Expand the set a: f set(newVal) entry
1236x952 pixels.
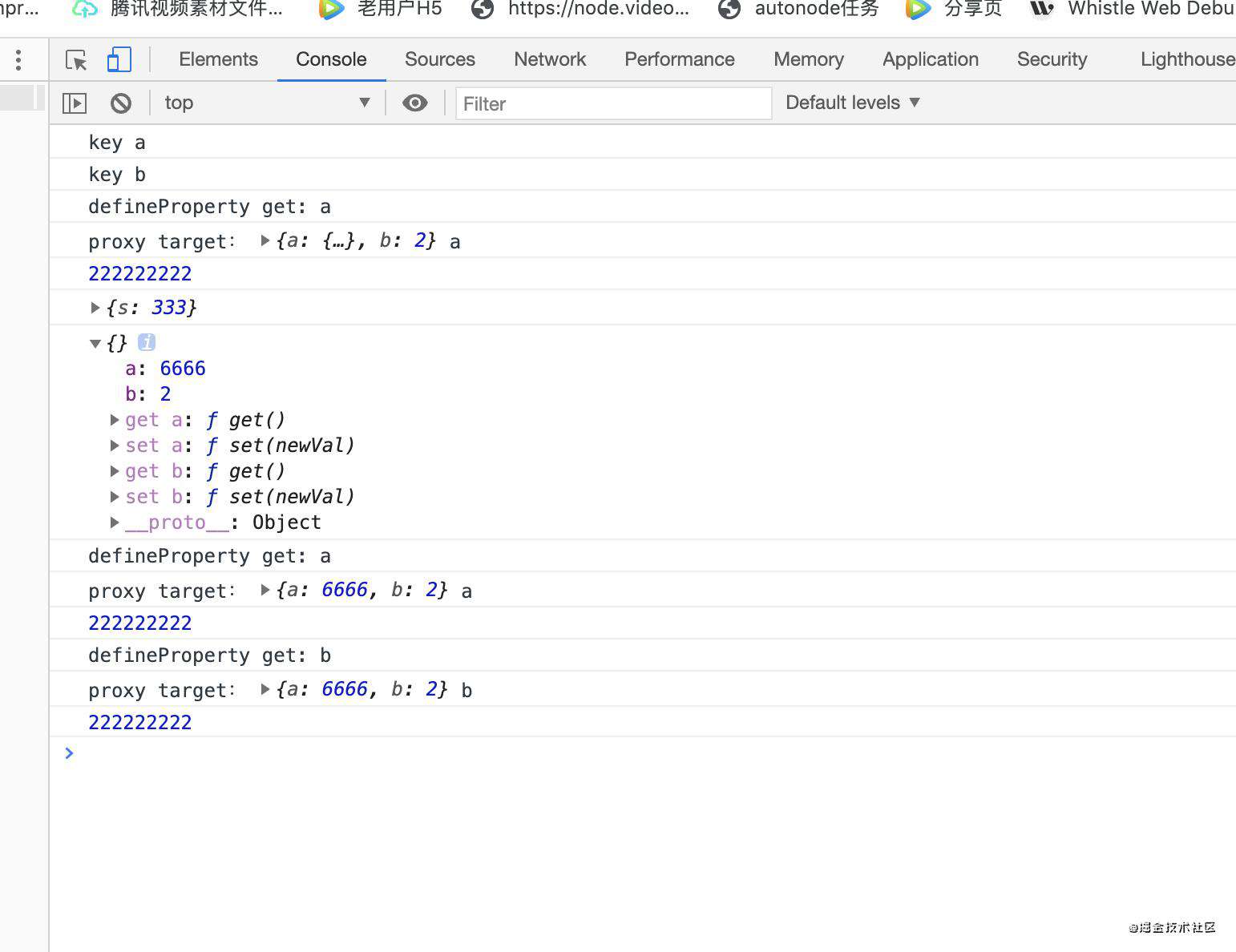tap(115, 446)
